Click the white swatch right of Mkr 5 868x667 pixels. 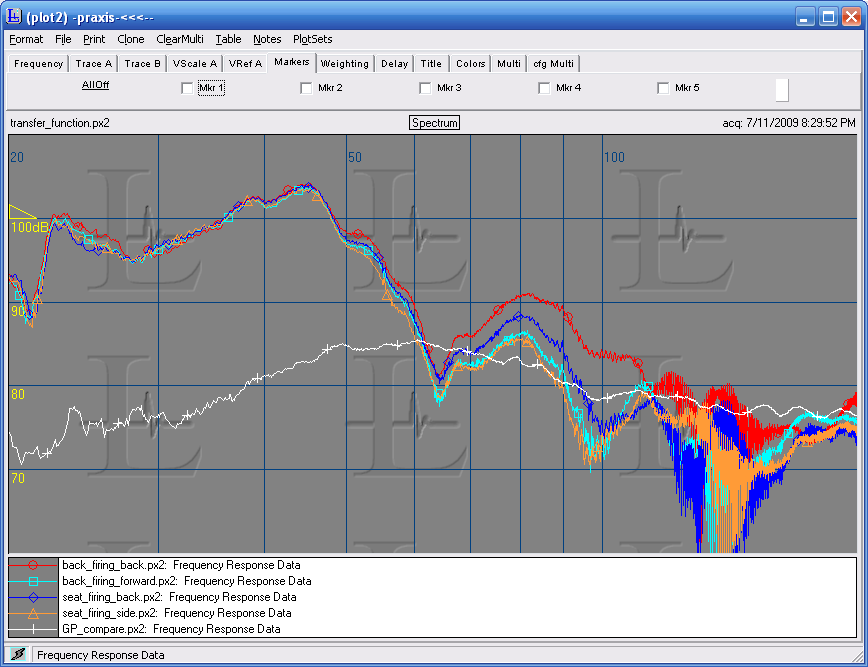pos(782,89)
